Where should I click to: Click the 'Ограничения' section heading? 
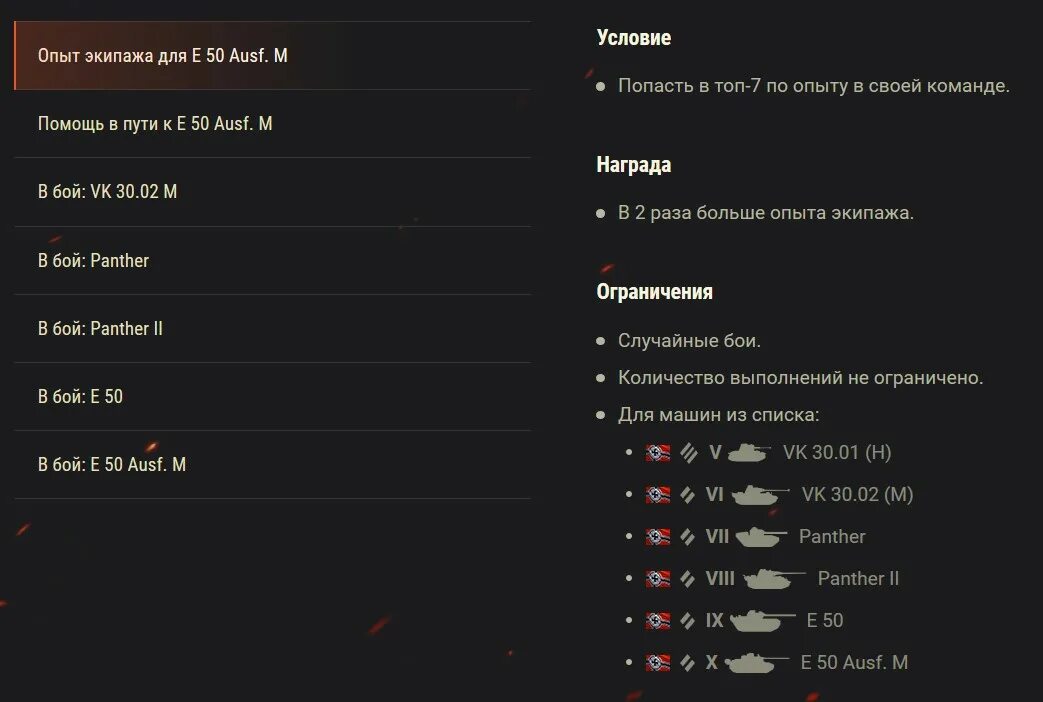654,292
